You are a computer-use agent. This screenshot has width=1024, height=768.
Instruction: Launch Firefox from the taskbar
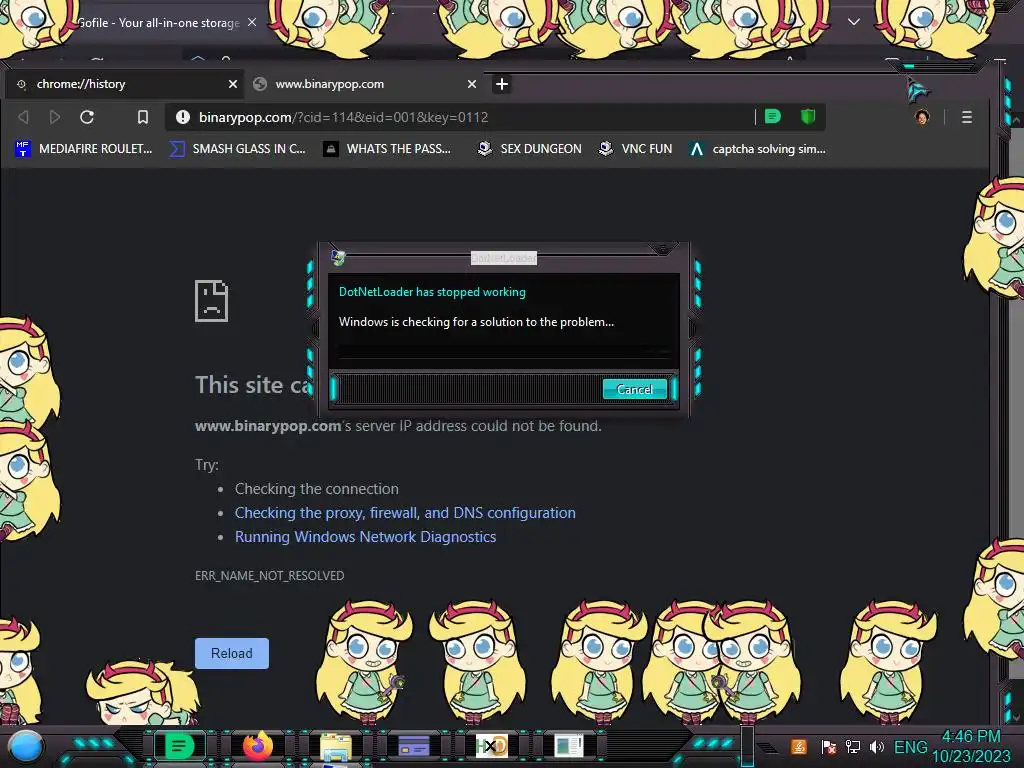[257, 746]
